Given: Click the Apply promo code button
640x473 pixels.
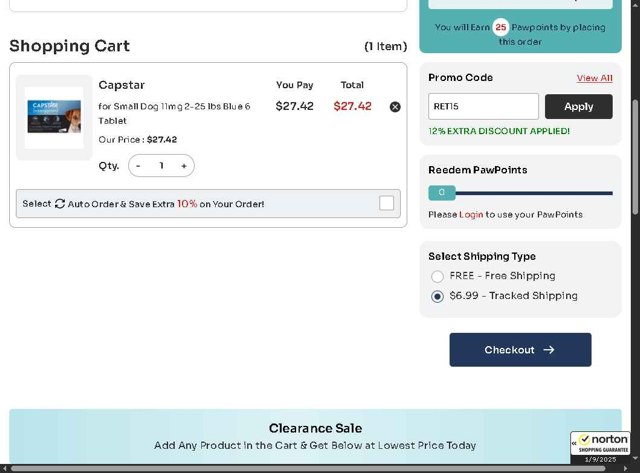Looking at the screenshot, I should (578, 107).
